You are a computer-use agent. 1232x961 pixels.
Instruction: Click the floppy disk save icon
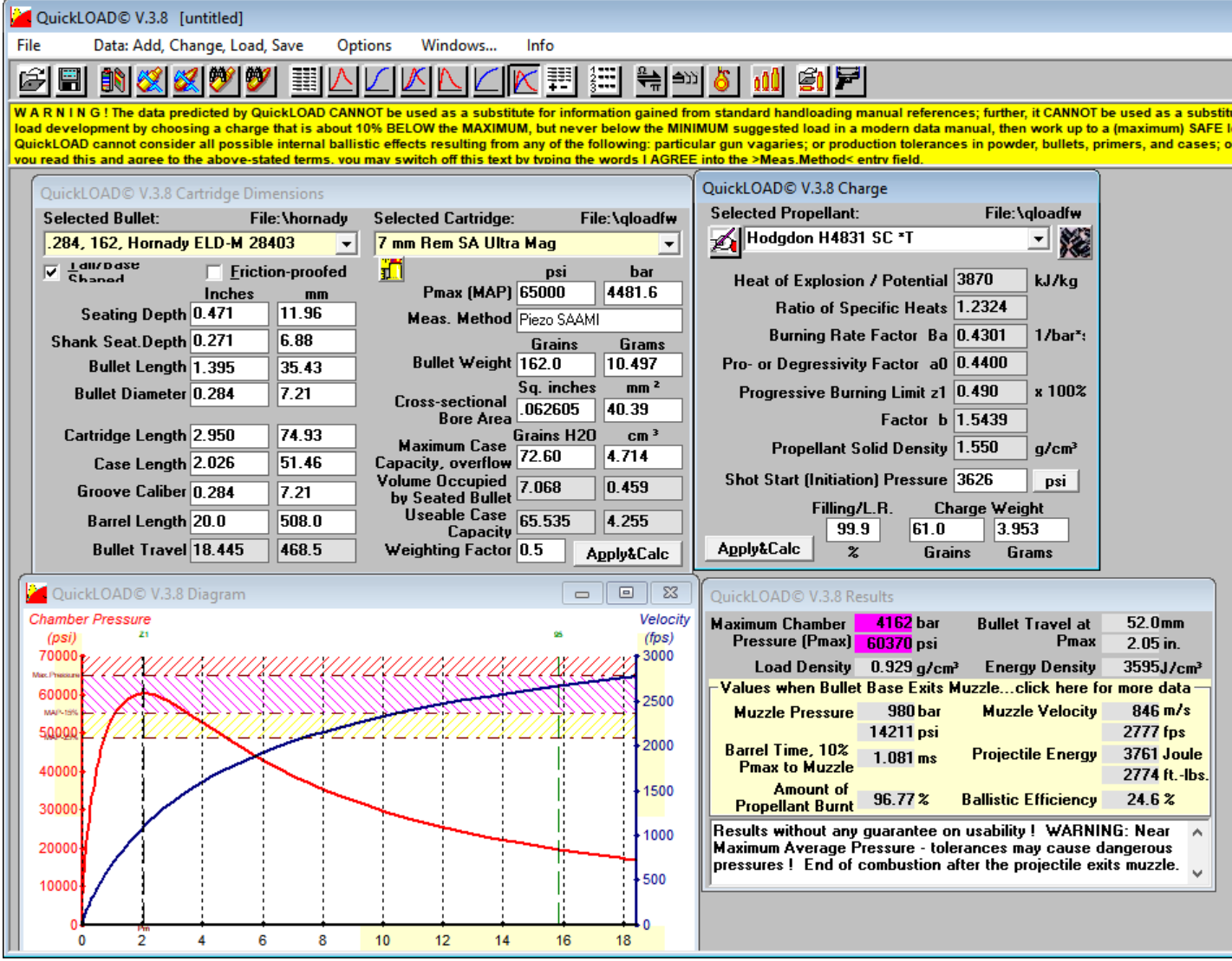(x=70, y=81)
